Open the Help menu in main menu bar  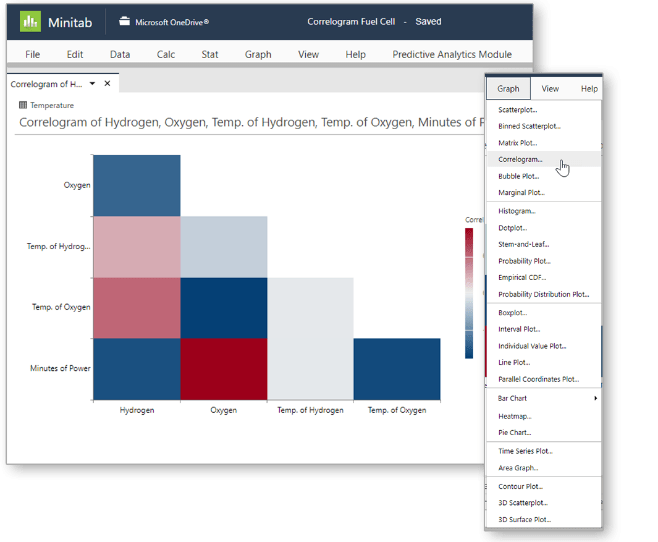(355, 54)
